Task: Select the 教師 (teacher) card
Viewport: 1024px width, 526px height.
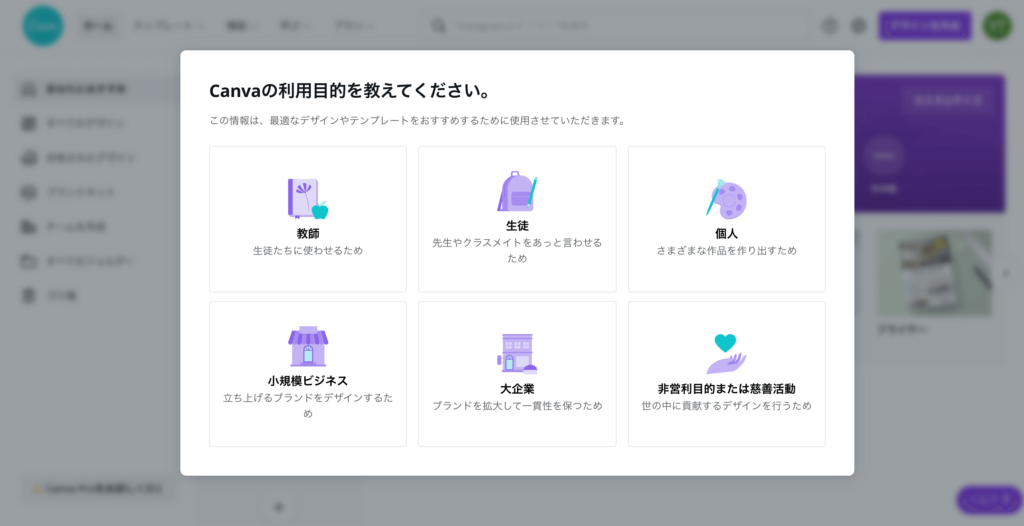Action: click(x=308, y=219)
